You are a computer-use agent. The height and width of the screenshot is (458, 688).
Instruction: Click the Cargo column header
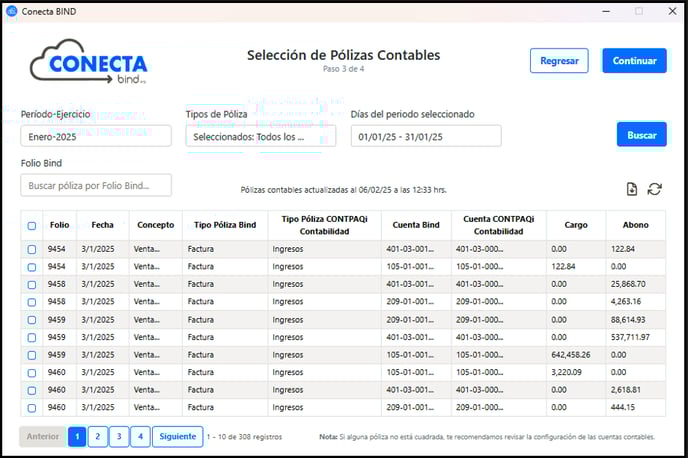click(x=576, y=225)
